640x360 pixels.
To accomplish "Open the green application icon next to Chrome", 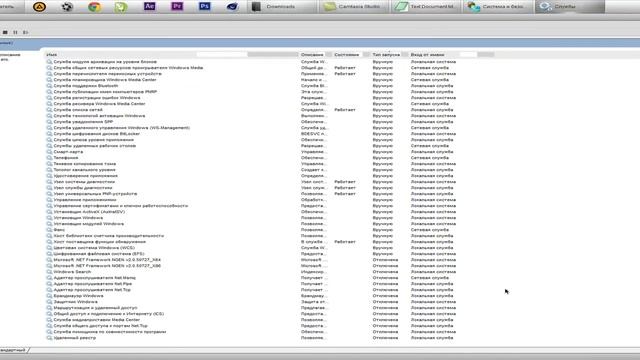I will 121,7.
